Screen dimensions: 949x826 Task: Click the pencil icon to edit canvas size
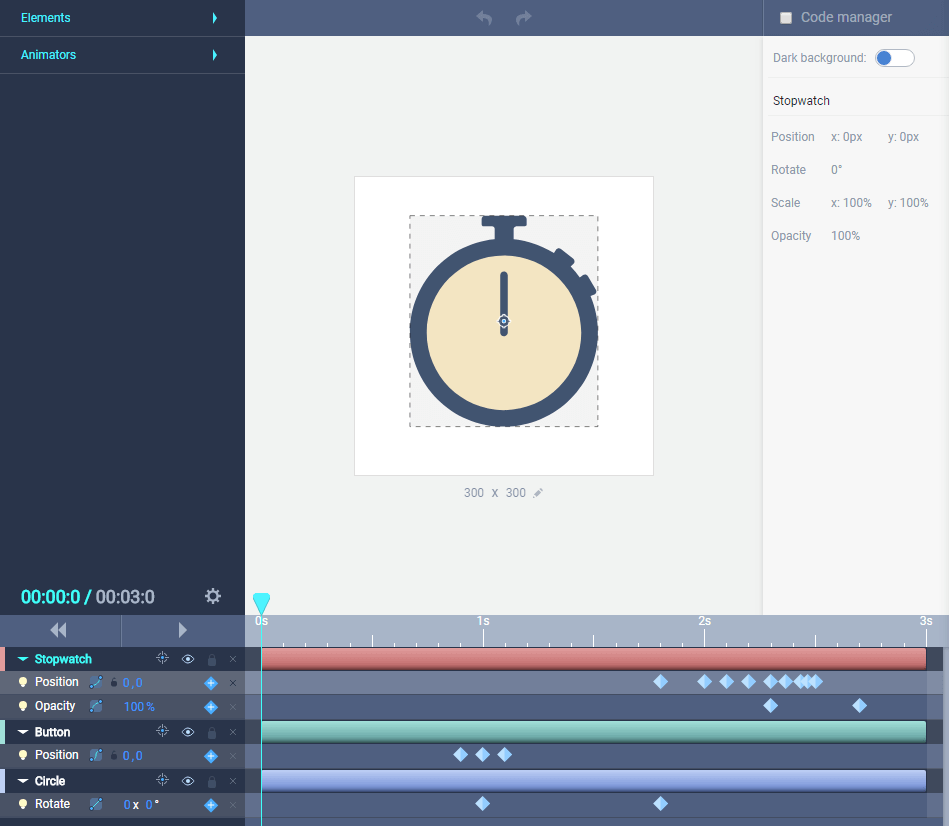point(538,492)
